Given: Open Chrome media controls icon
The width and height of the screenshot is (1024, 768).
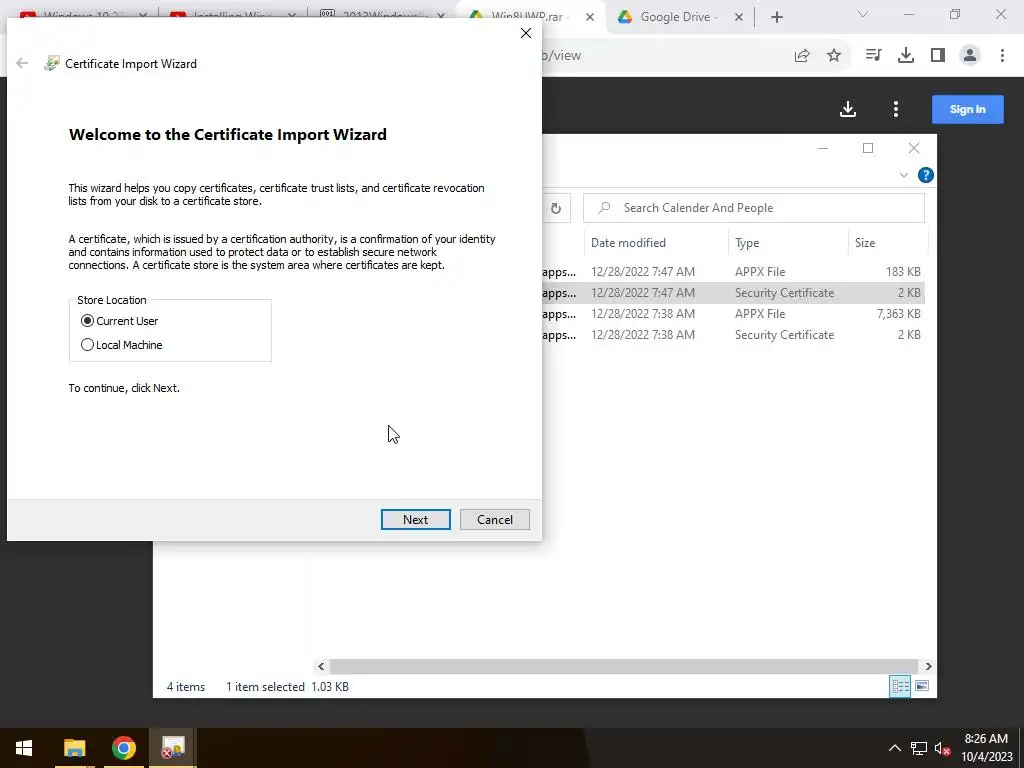Looking at the screenshot, I should click(x=873, y=56).
